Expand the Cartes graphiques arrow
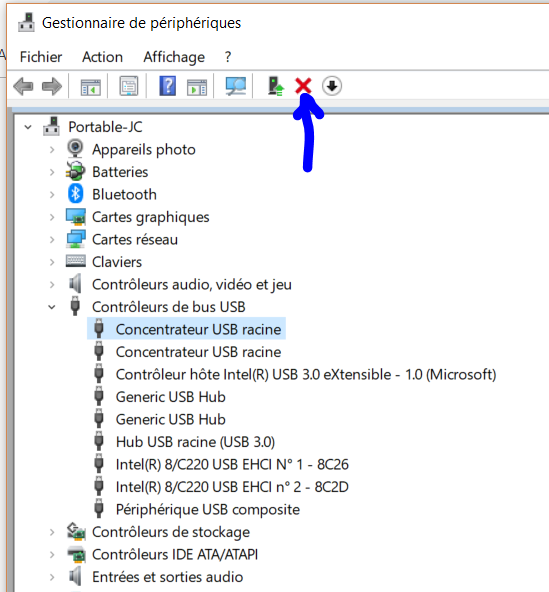Viewport: 549px width, 592px height. pos(52,217)
